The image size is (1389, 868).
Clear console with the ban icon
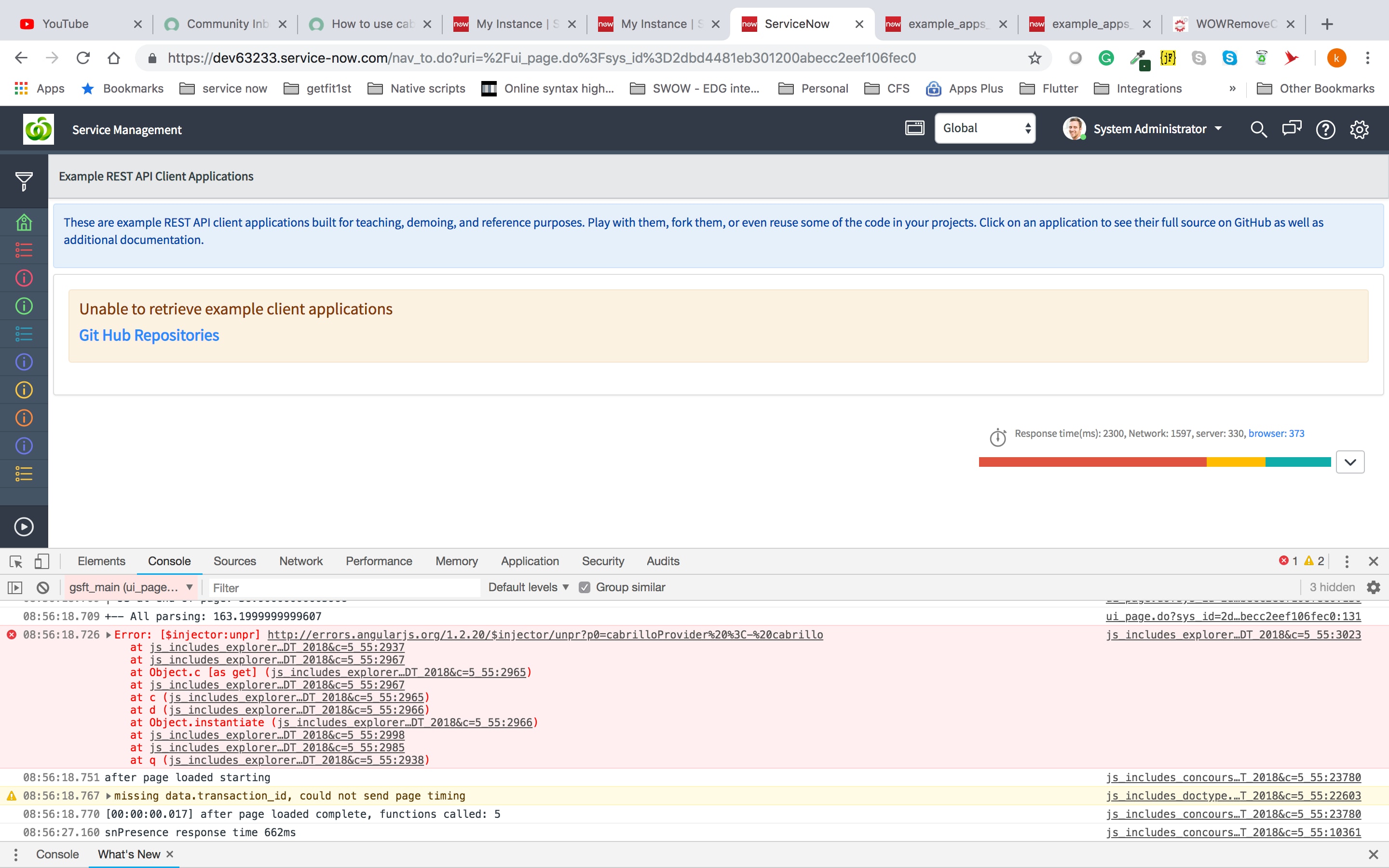[x=43, y=587]
